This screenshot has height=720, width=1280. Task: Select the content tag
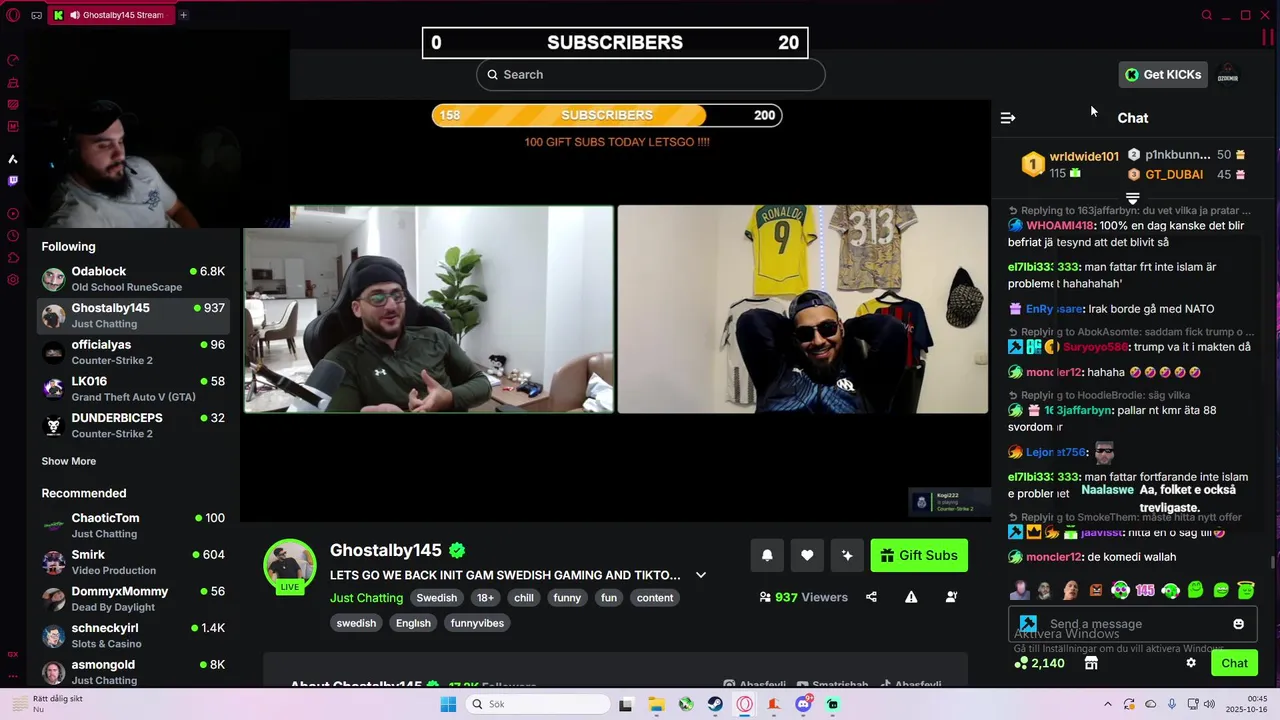(655, 598)
